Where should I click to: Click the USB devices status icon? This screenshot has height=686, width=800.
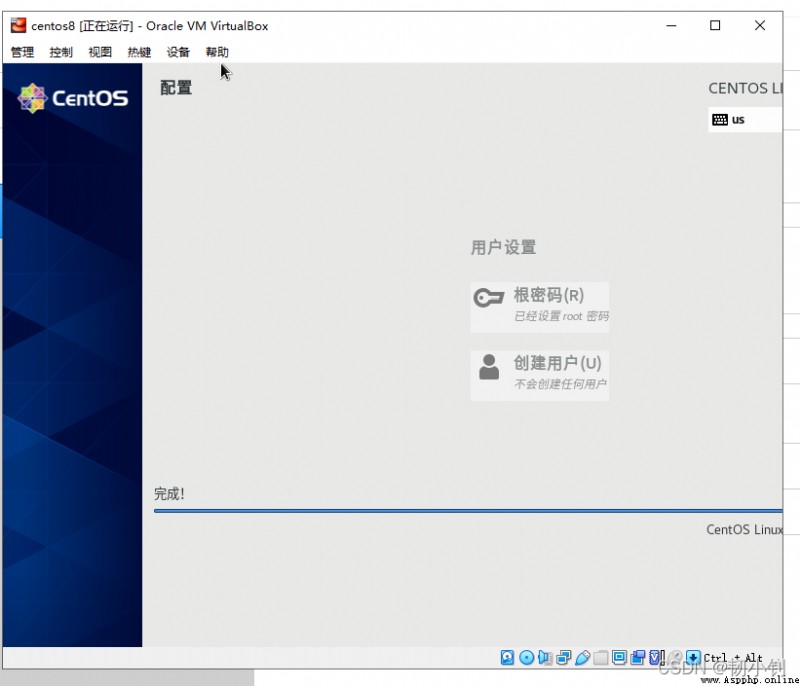click(x=583, y=657)
